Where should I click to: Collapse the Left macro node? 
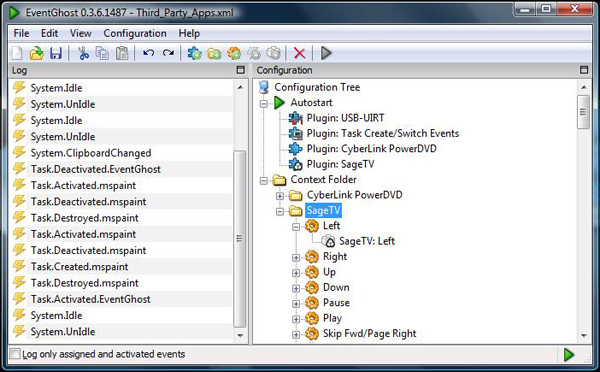(296, 227)
